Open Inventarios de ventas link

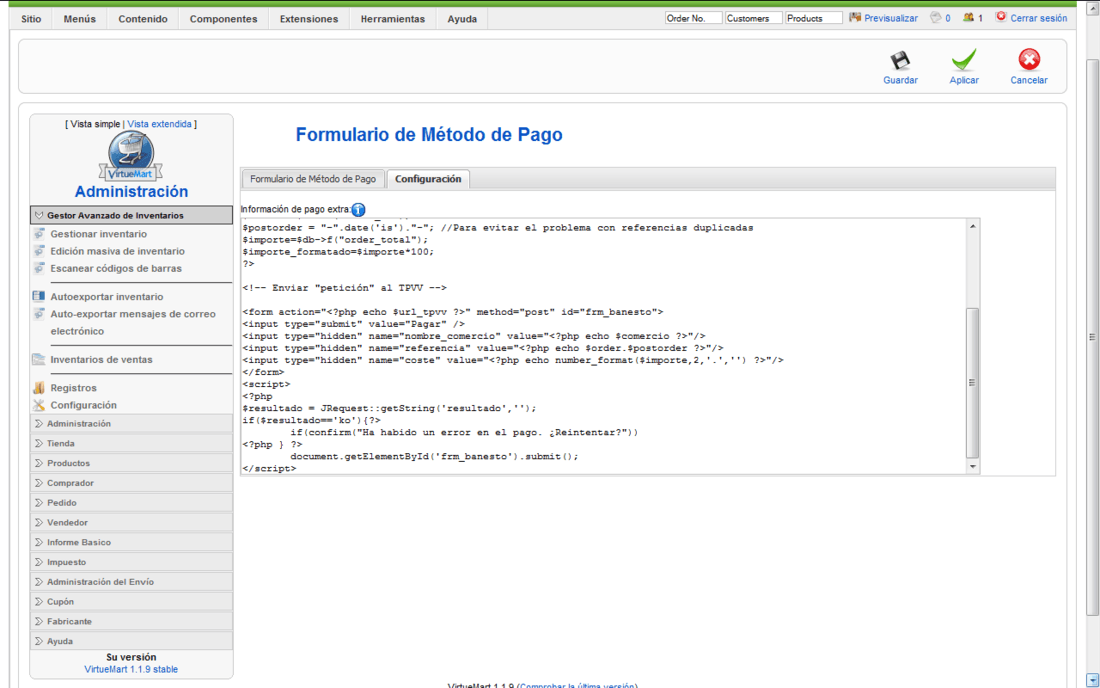[x=101, y=360]
